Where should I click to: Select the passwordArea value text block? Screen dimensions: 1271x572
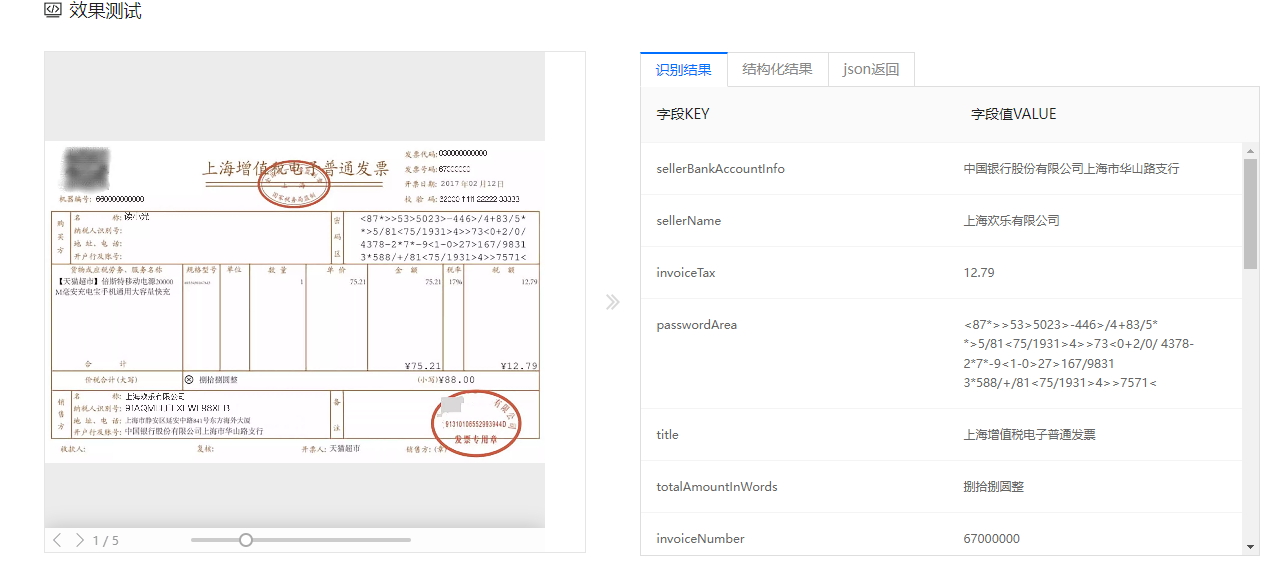pos(1079,354)
